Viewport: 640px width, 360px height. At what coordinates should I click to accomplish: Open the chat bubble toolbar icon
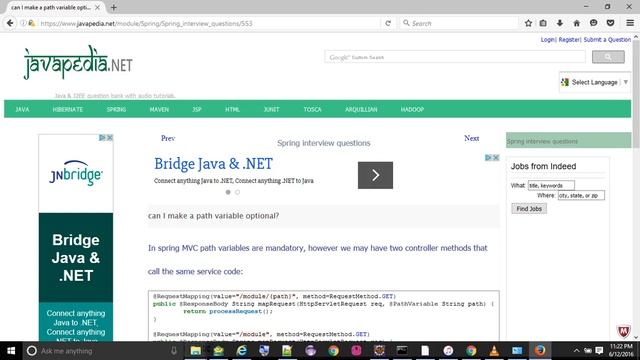tap(593, 23)
